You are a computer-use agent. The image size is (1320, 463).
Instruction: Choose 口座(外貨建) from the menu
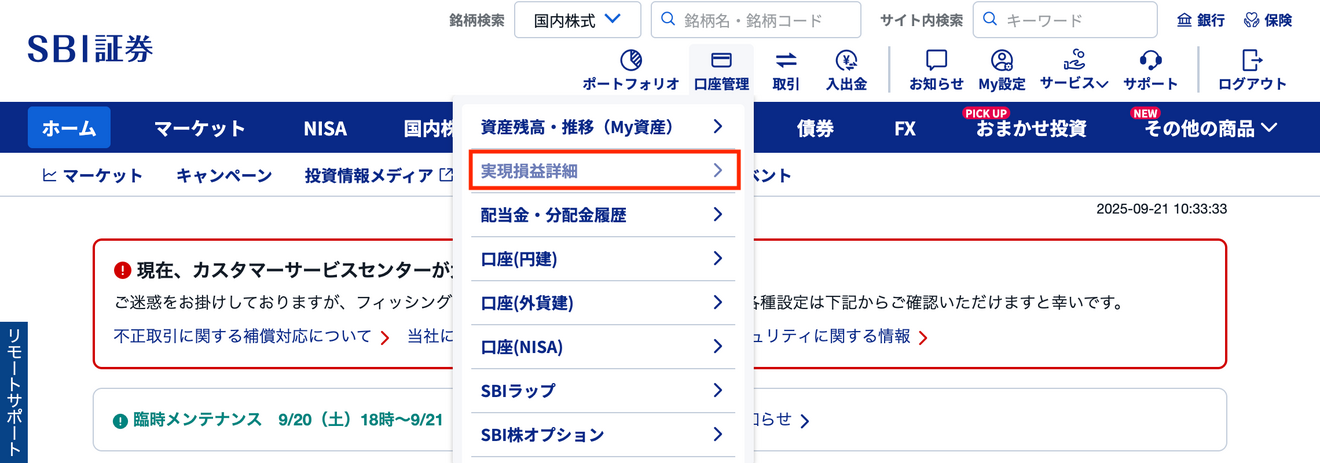[x=602, y=303]
